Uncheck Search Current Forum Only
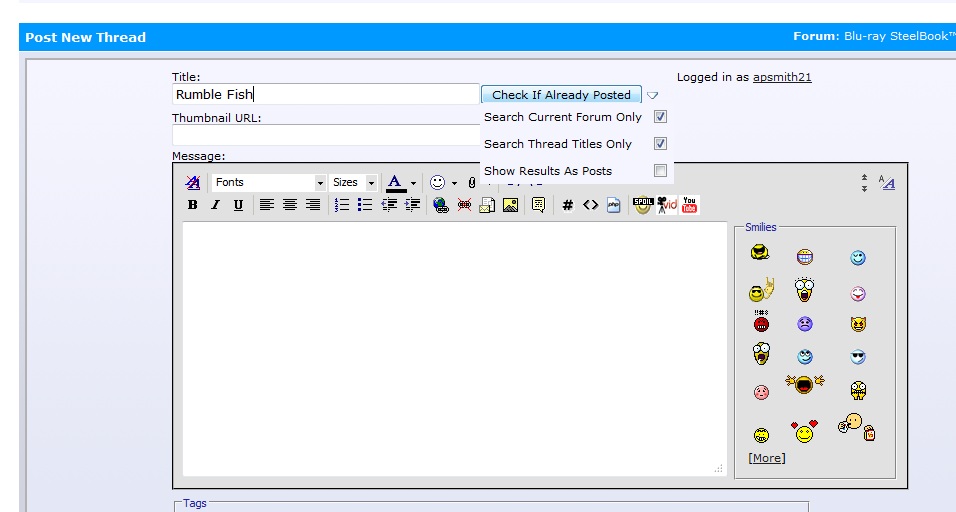The width and height of the screenshot is (956, 512). (x=660, y=116)
